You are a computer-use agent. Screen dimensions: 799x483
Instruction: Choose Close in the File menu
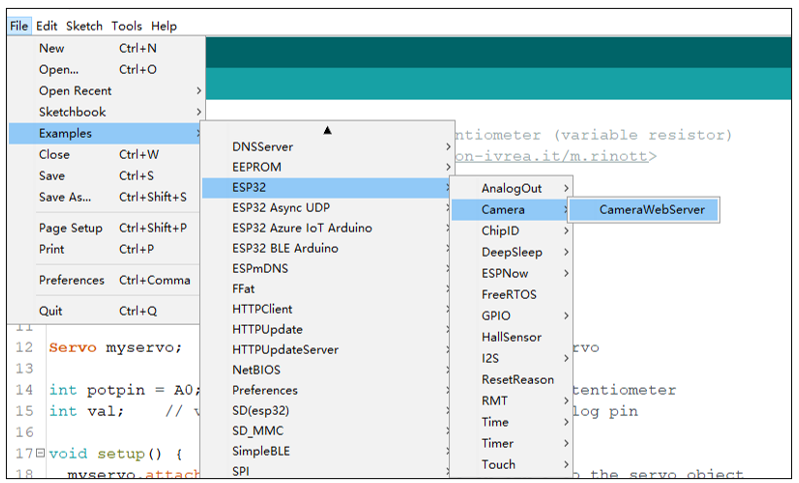point(104,154)
